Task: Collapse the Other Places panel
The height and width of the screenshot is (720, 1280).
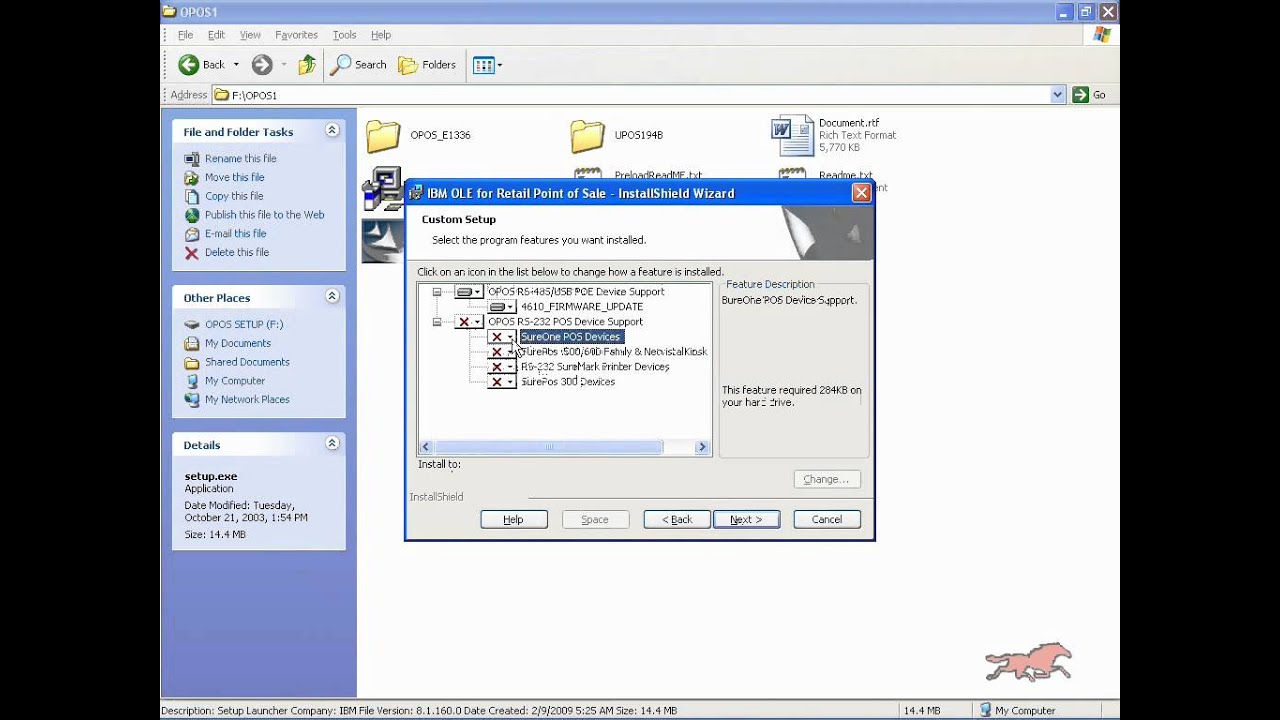Action: point(332,297)
